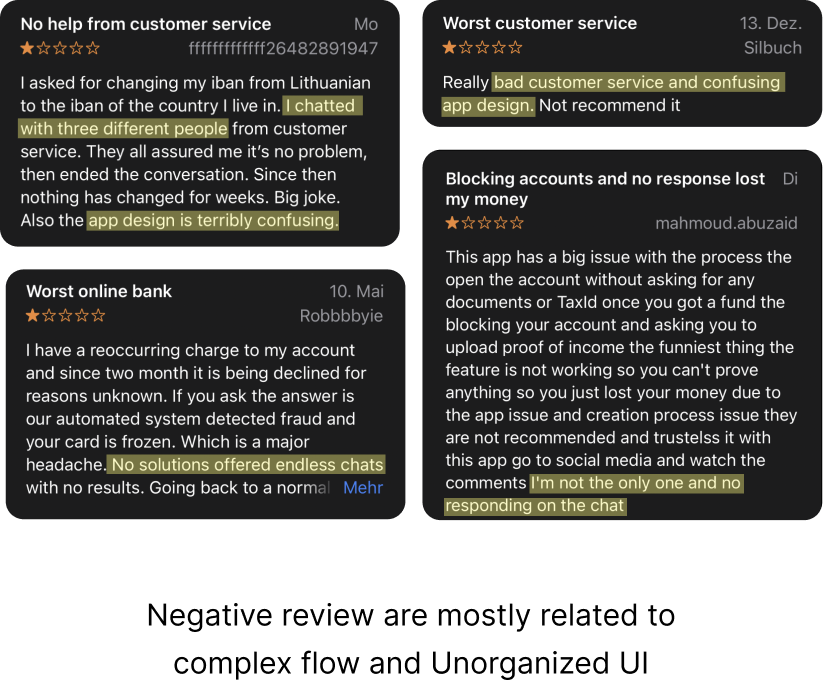Click the reviewer name Robbbbyie
823x687 pixels.
click(x=341, y=316)
